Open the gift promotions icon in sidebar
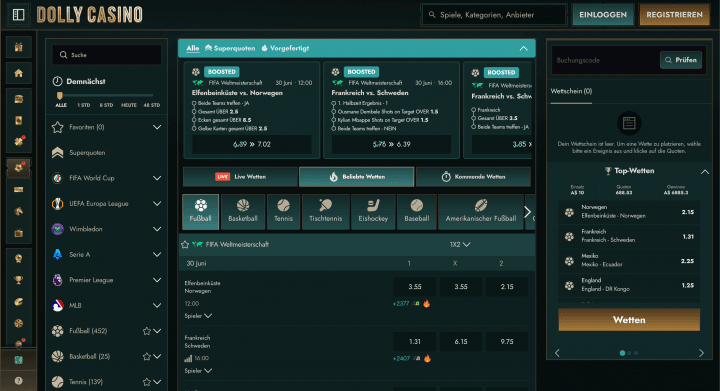Image resolution: width=720 pixels, height=391 pixels. click(x=18, y=47)
